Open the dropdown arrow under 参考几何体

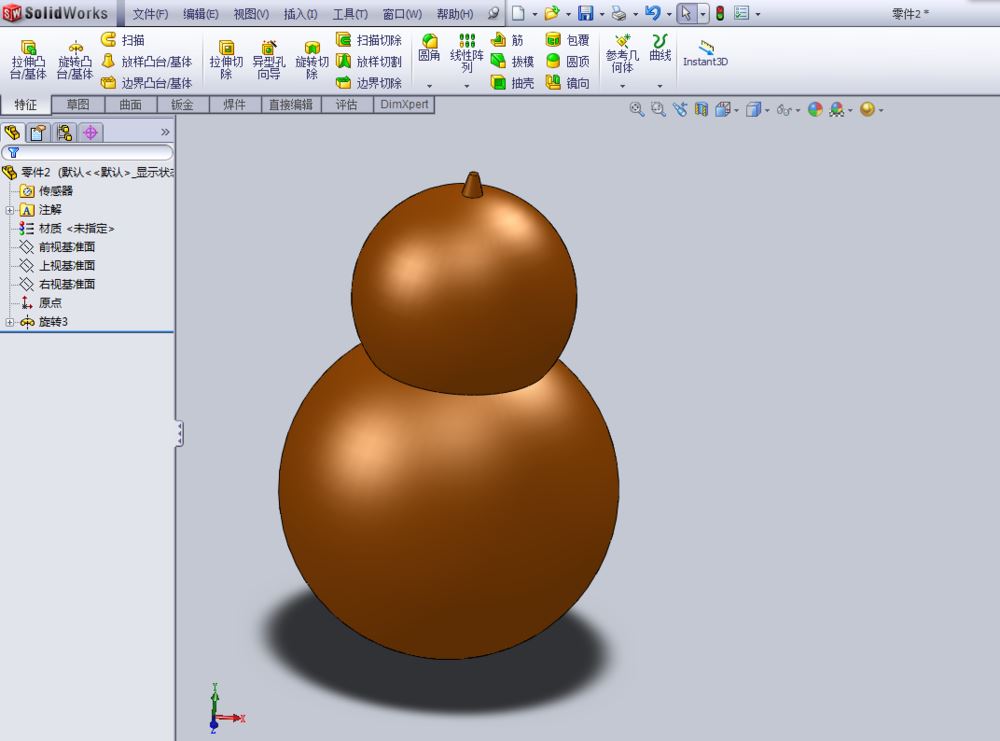pyautogui.click(x=622, y=85)
